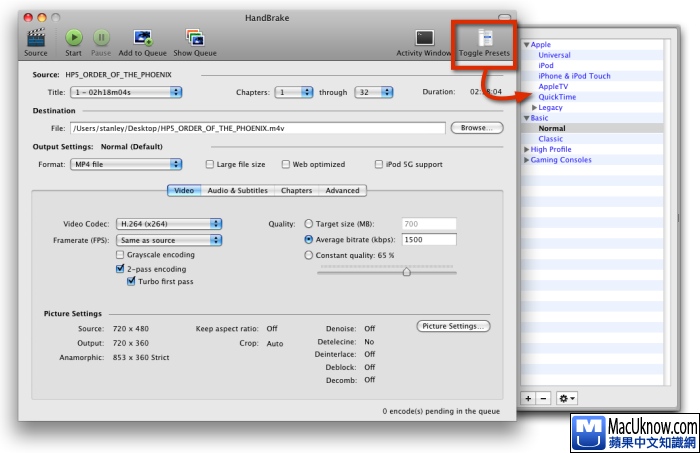Click the Anamorphic value '853 x 360 Strict'
Screen dimensions: 700x453
tap(141, 357)
